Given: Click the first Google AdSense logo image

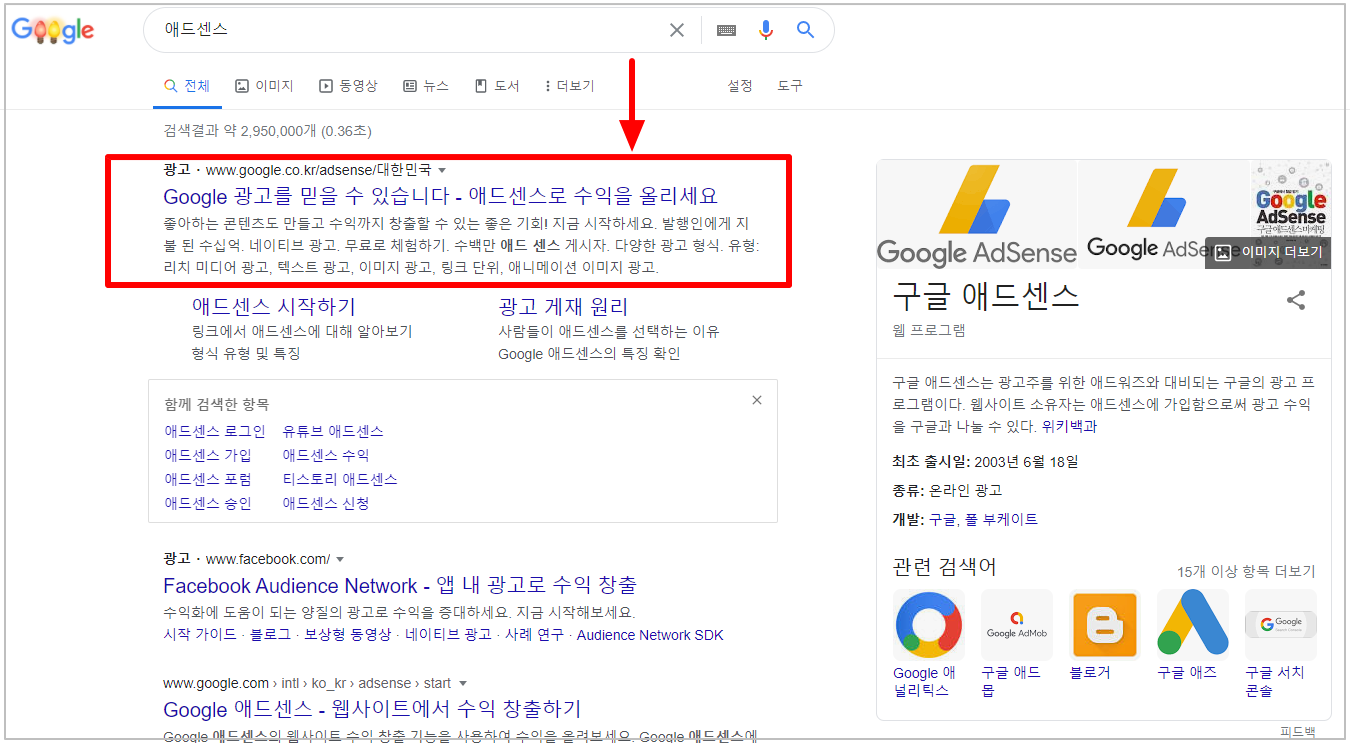Looking at the screenshot, I should [x=977, y=214].
